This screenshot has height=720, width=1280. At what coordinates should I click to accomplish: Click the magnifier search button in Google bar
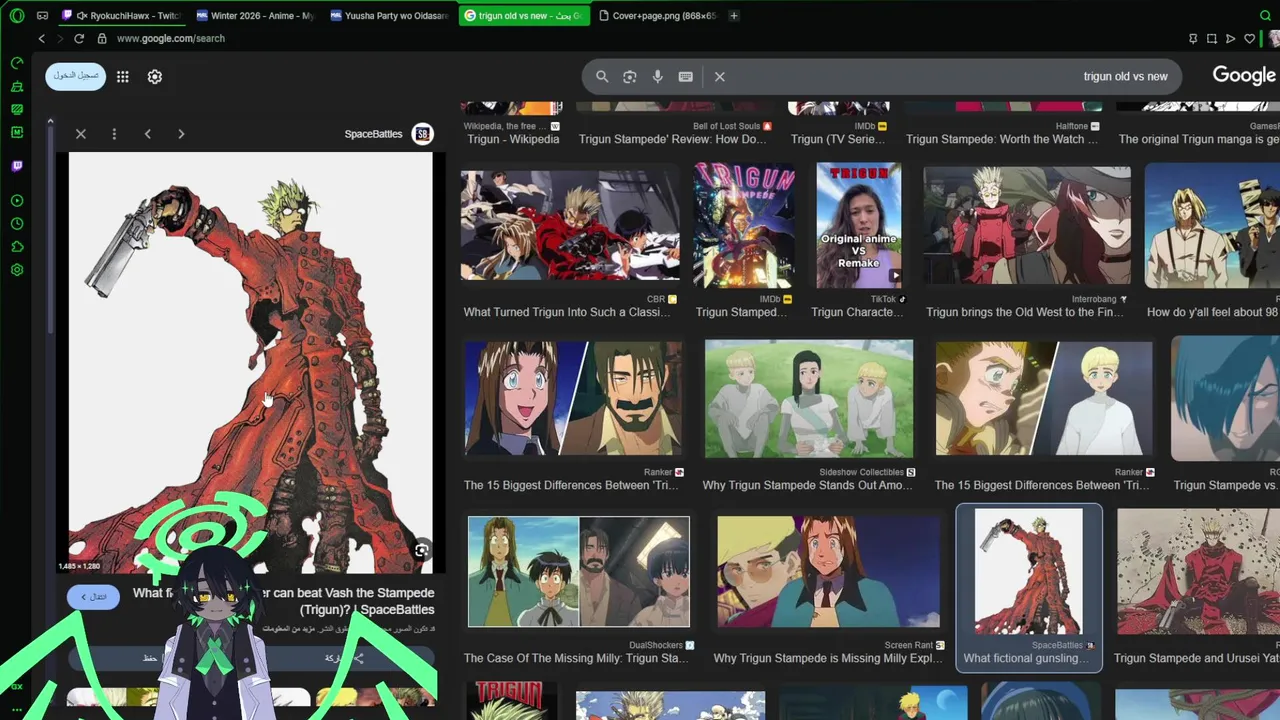pos(602,76)
